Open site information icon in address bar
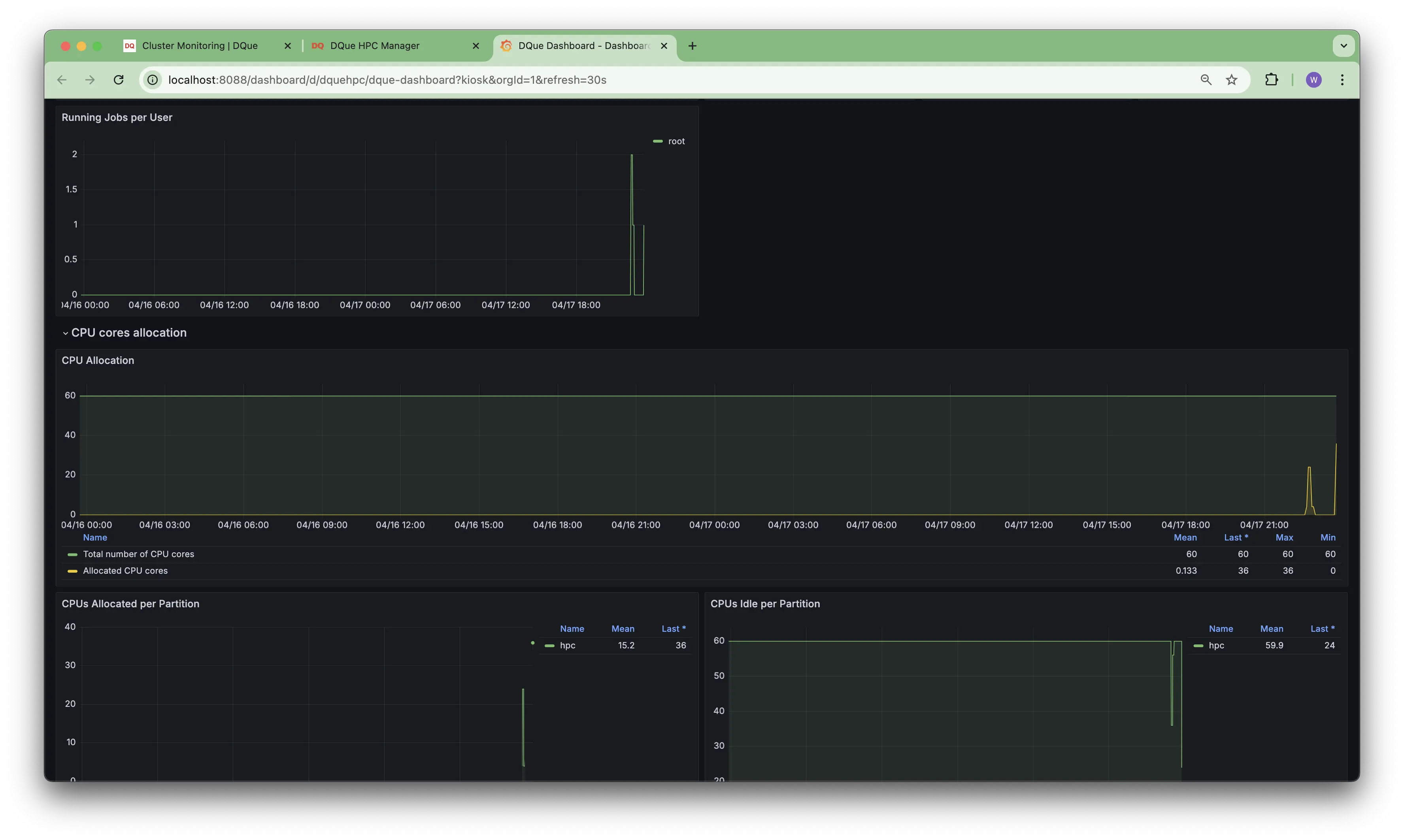This screenshot has width=1404, height=840. coord(153,80)
